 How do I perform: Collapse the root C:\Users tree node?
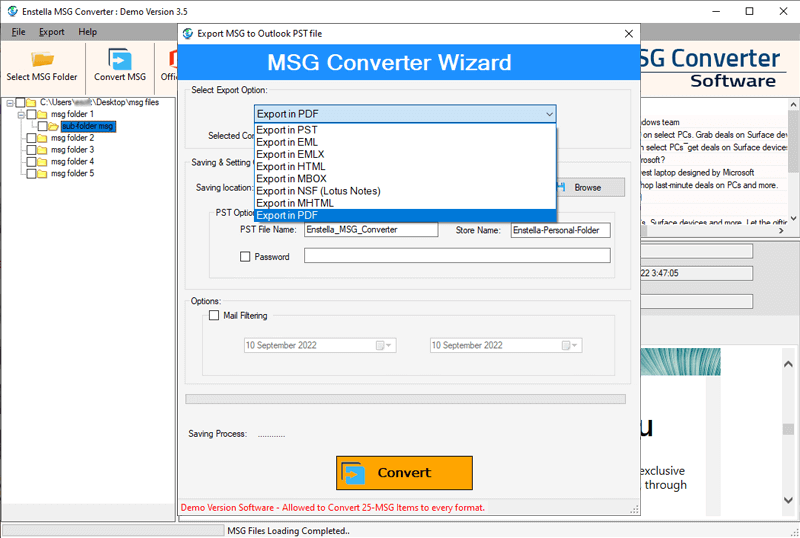point(10,103)
